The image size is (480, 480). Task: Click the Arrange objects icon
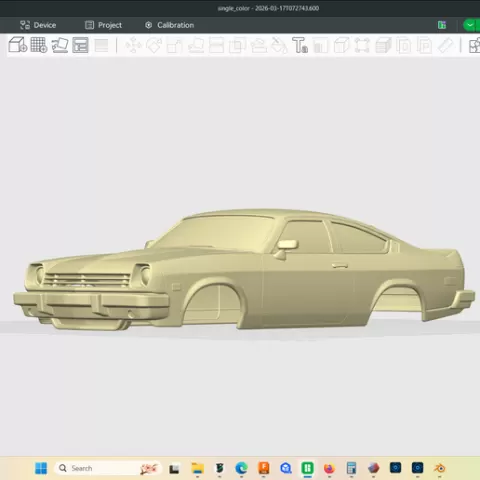(80, 45)
